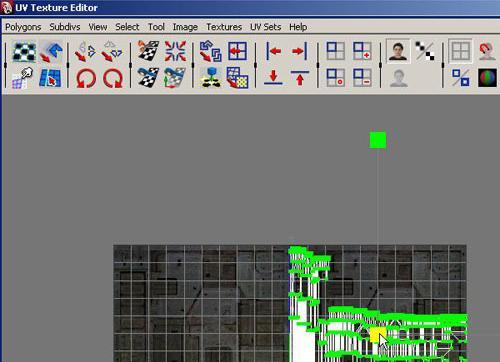This screenshot has height=362, width=500.
Task: Click the yellow highlighted UV point
Action: tap(378, 335)
